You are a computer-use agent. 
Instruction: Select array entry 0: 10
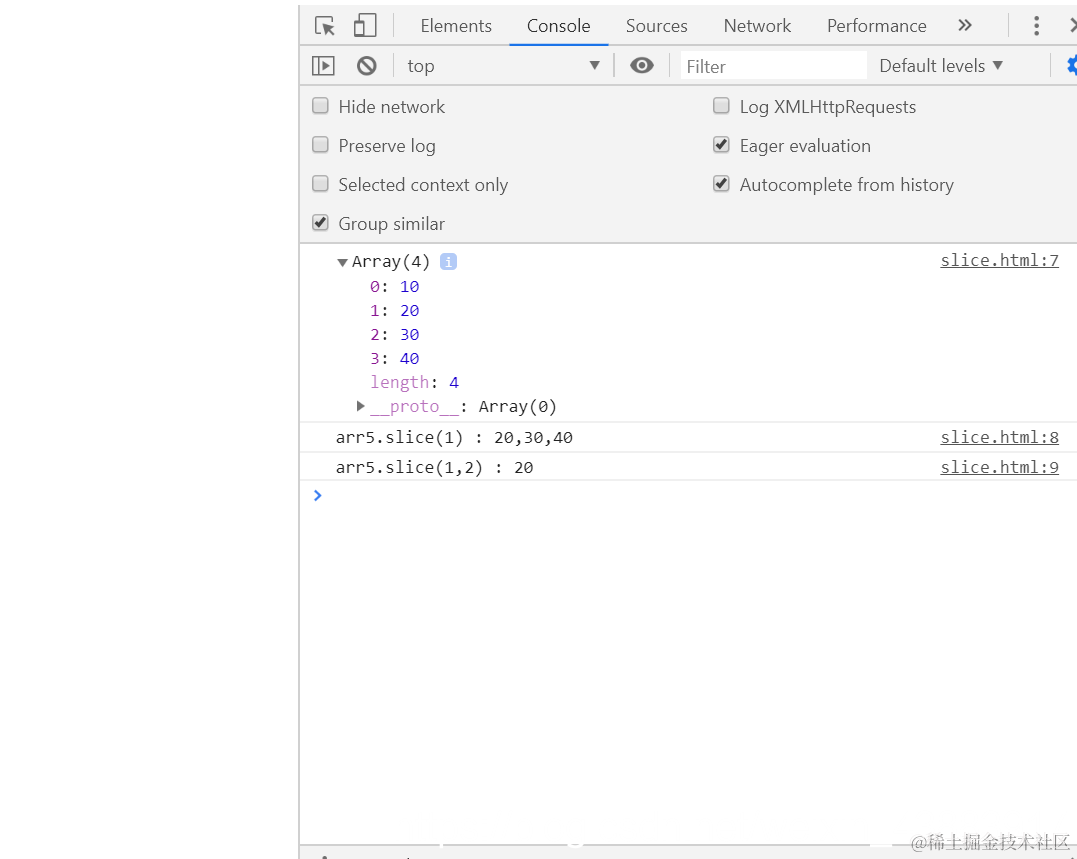pos(394,287)
